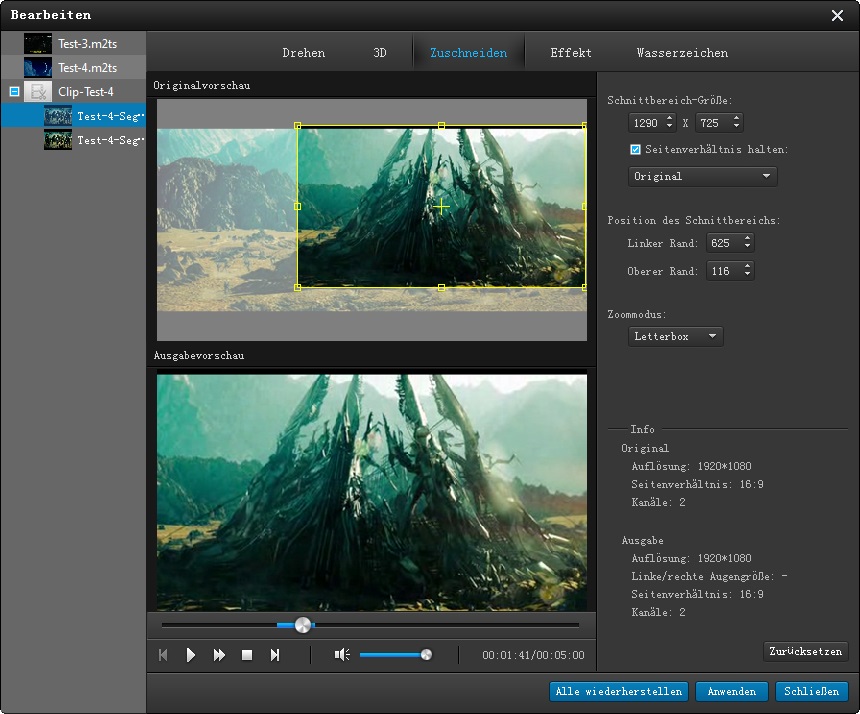Click the Schließen button

point(812,692)
